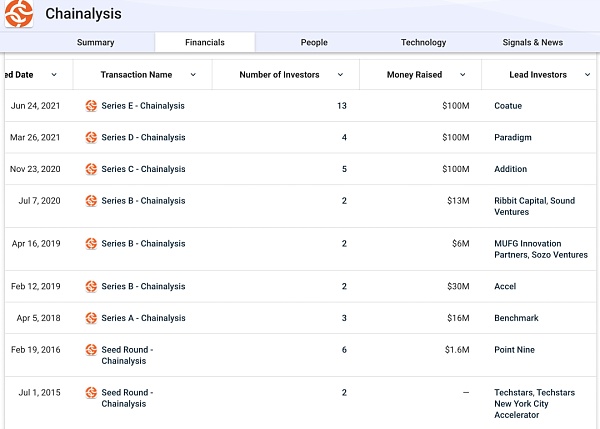
Task: Click the Jun 24, 2021 date cell
Action: point(35,106)
